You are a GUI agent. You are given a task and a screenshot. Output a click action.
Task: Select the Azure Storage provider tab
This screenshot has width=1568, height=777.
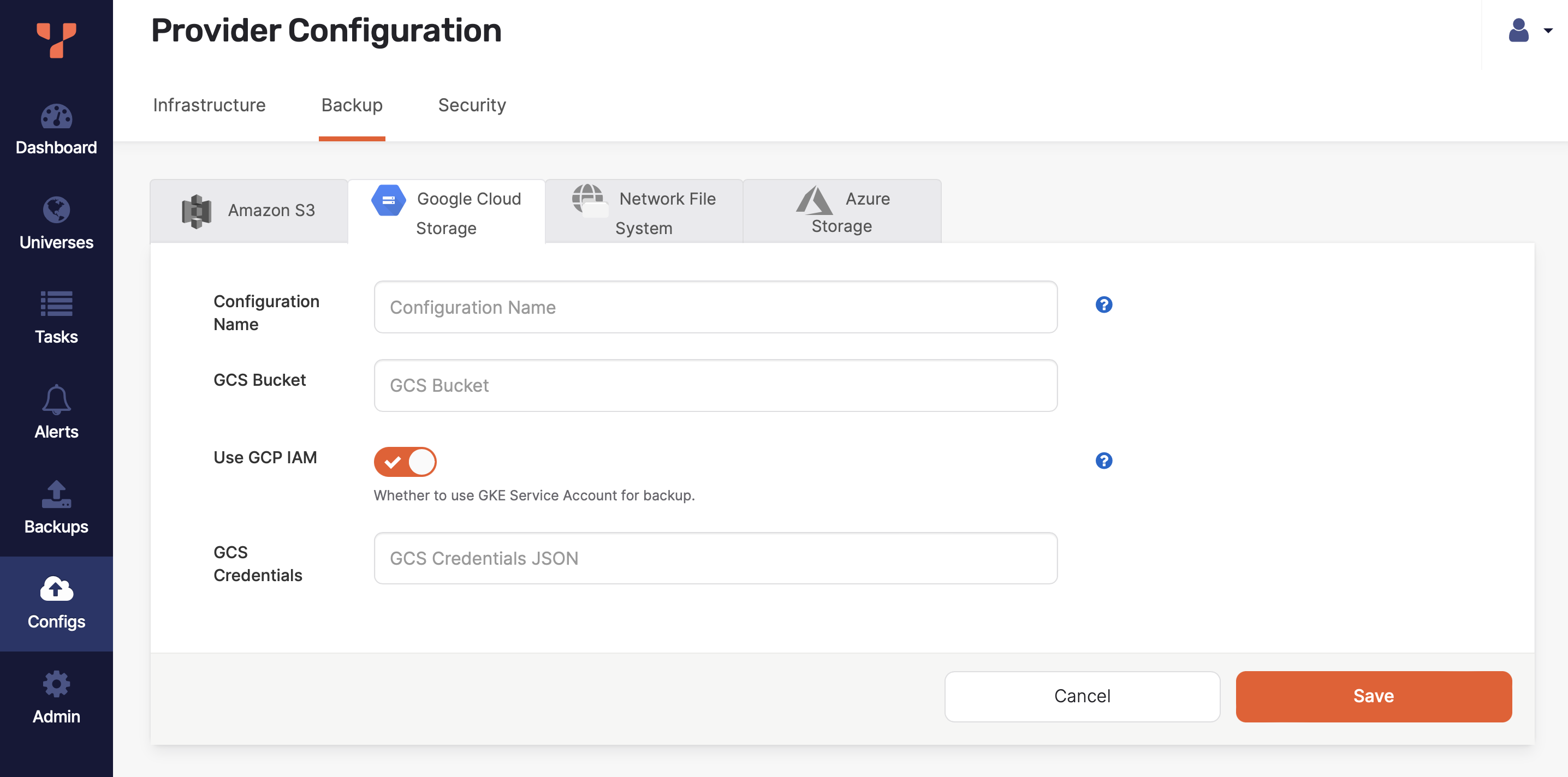tap(842, 211)
